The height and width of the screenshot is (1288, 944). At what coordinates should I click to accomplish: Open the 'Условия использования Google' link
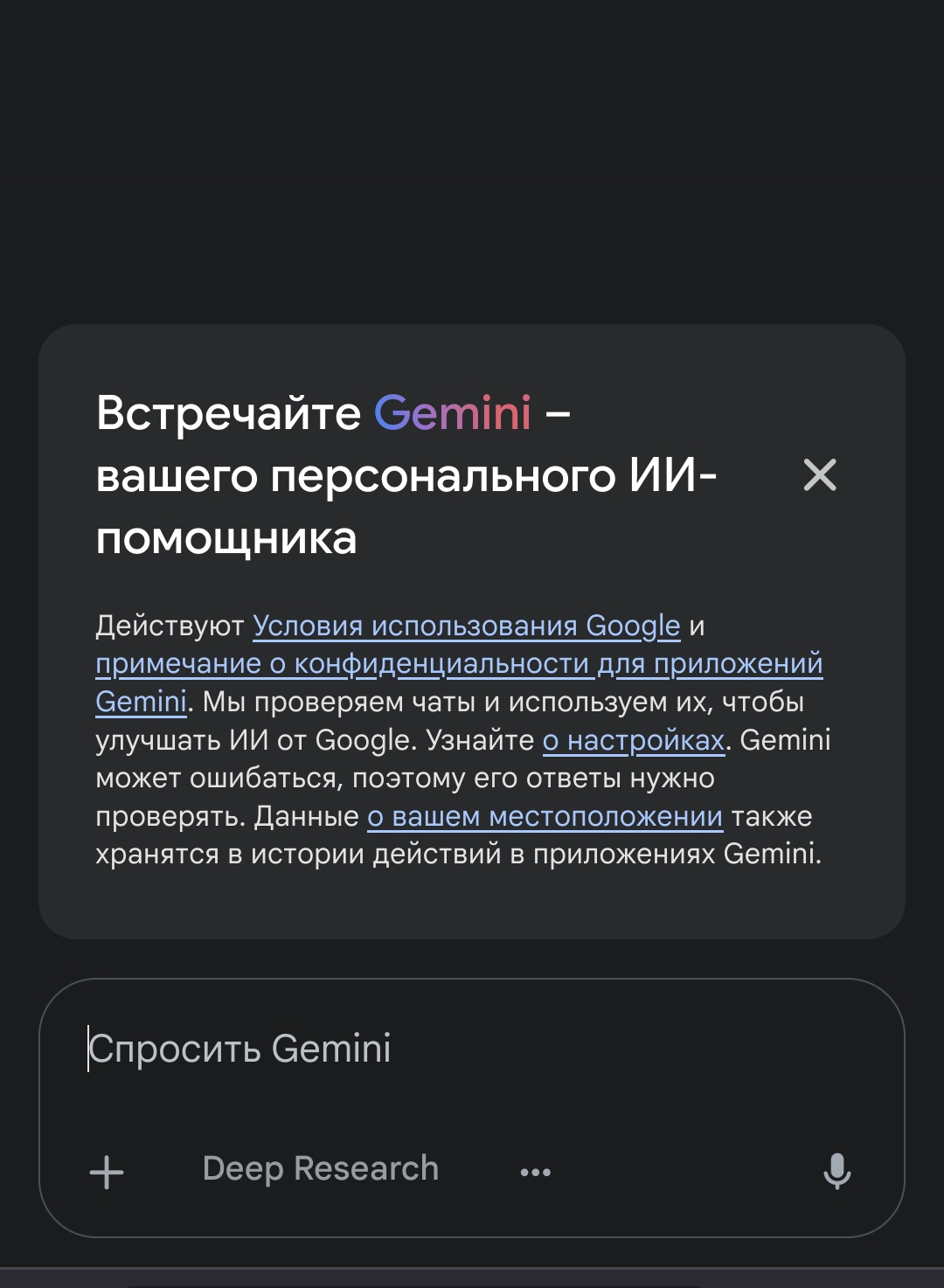[466, 626]
